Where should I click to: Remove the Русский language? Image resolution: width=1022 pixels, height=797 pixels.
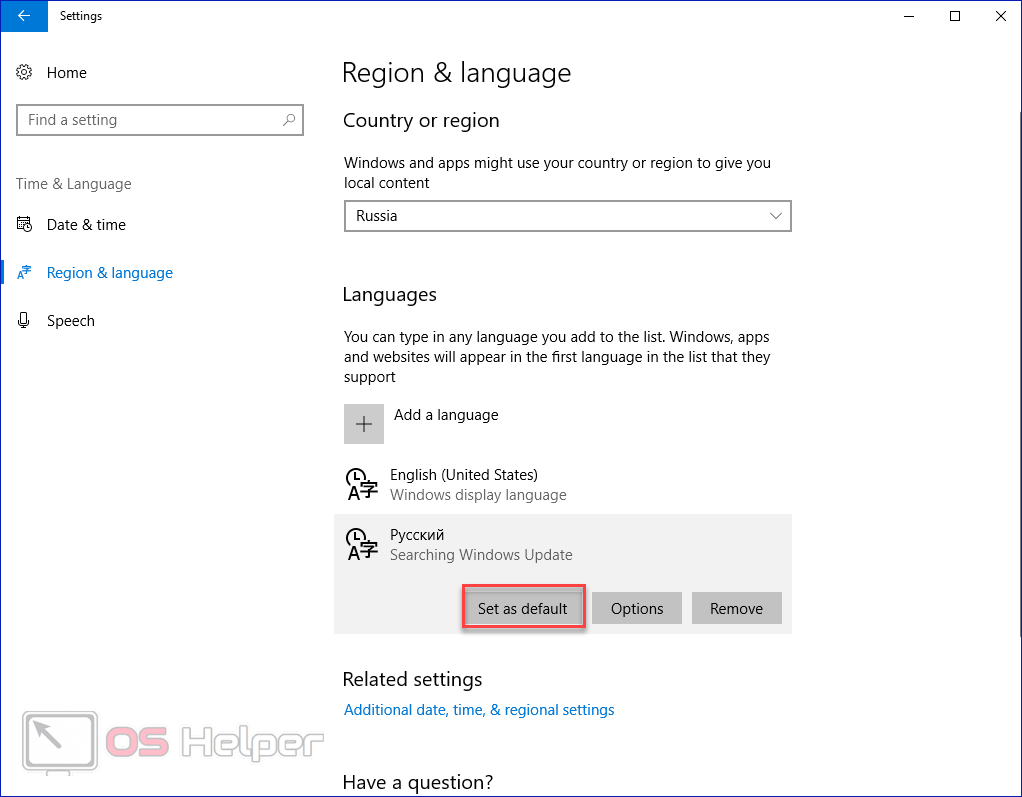[737, 608]
